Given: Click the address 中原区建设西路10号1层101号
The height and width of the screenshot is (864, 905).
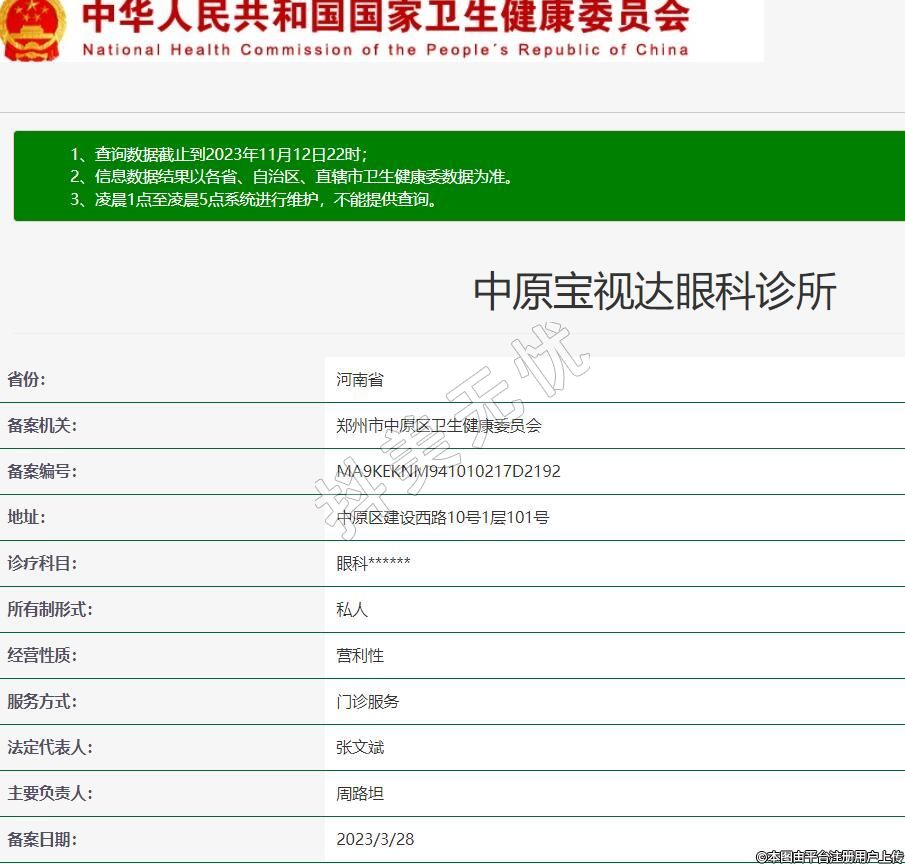Looking at the screenshot, I should [442, 518].
